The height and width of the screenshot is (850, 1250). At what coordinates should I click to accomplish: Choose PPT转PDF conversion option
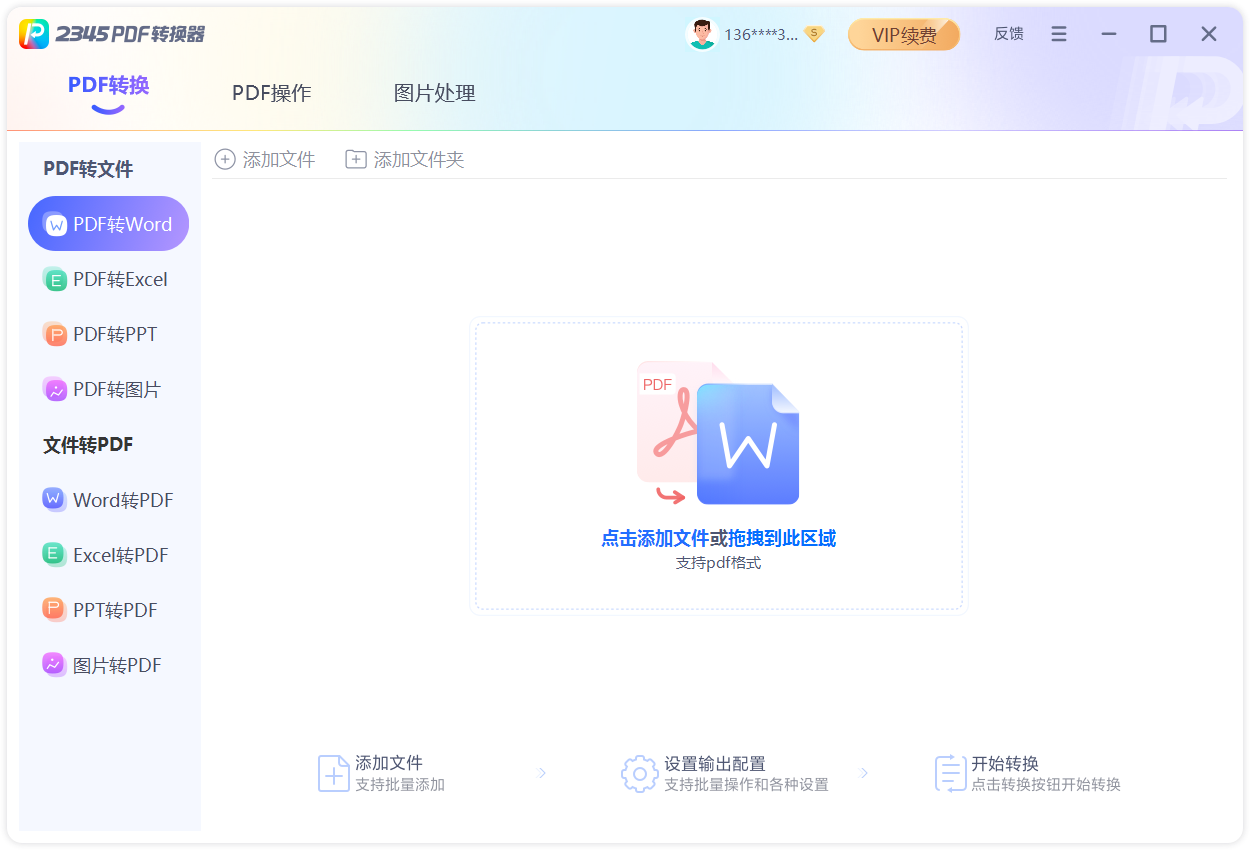(108, 610)
